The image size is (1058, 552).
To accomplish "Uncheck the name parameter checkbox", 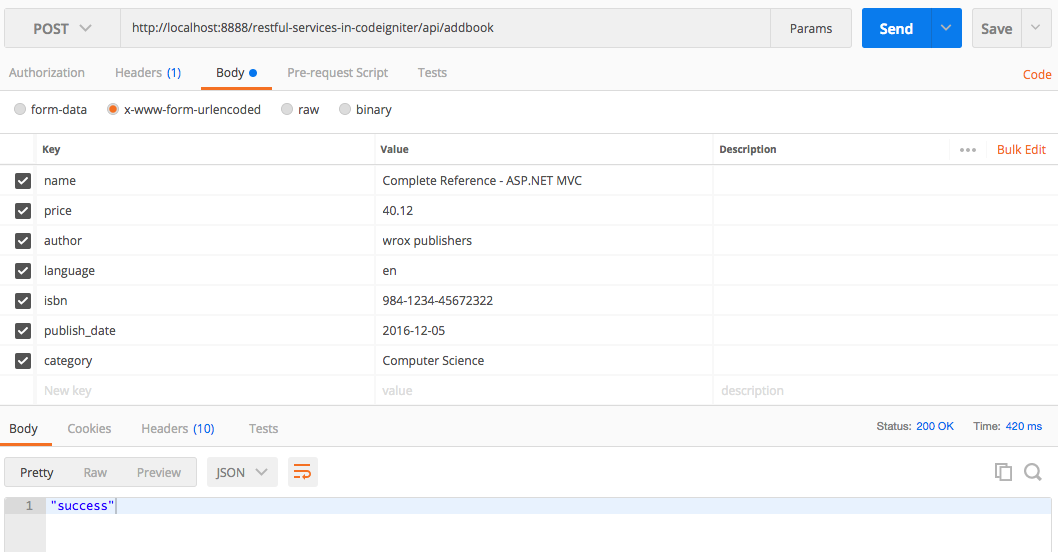I will pyautogui.click(x=23, y=181).
